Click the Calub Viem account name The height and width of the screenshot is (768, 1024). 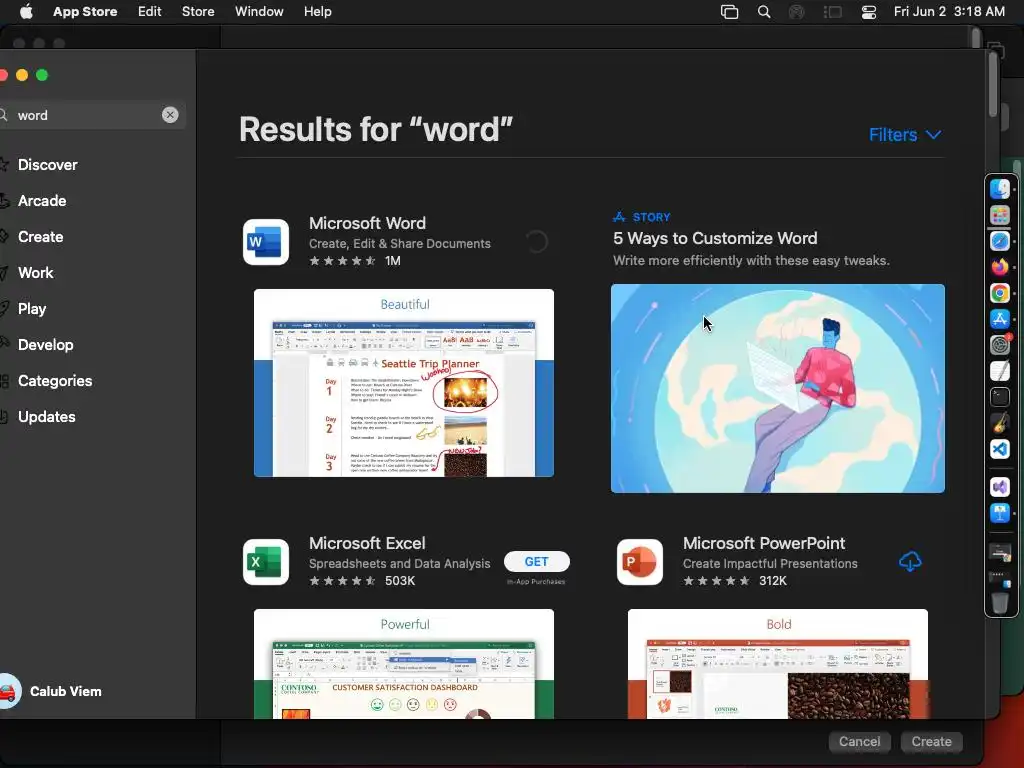point(65,691)
